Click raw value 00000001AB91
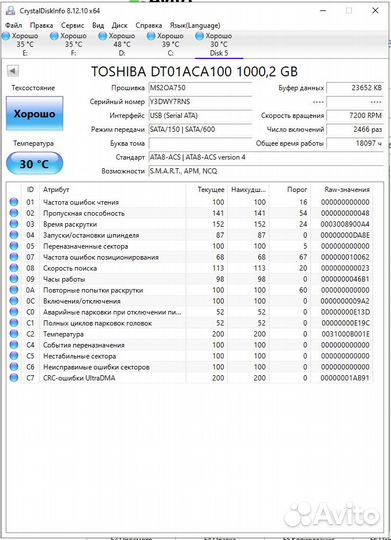This screenshot has height=540, width=391. click(345, 378)
